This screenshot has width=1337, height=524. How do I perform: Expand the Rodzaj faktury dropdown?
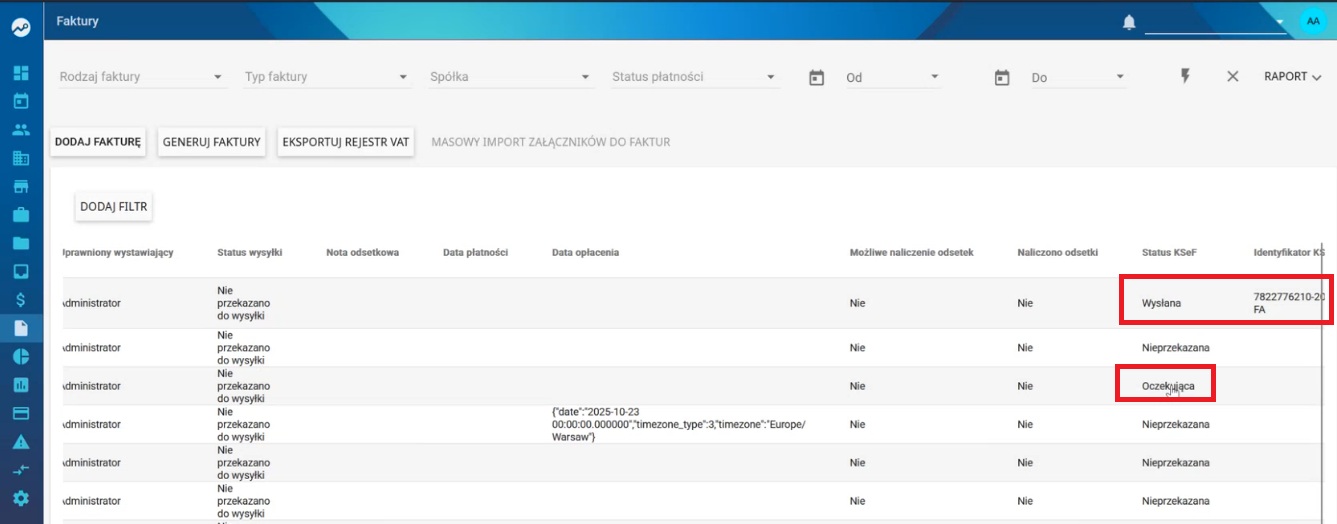pos(142,77)
